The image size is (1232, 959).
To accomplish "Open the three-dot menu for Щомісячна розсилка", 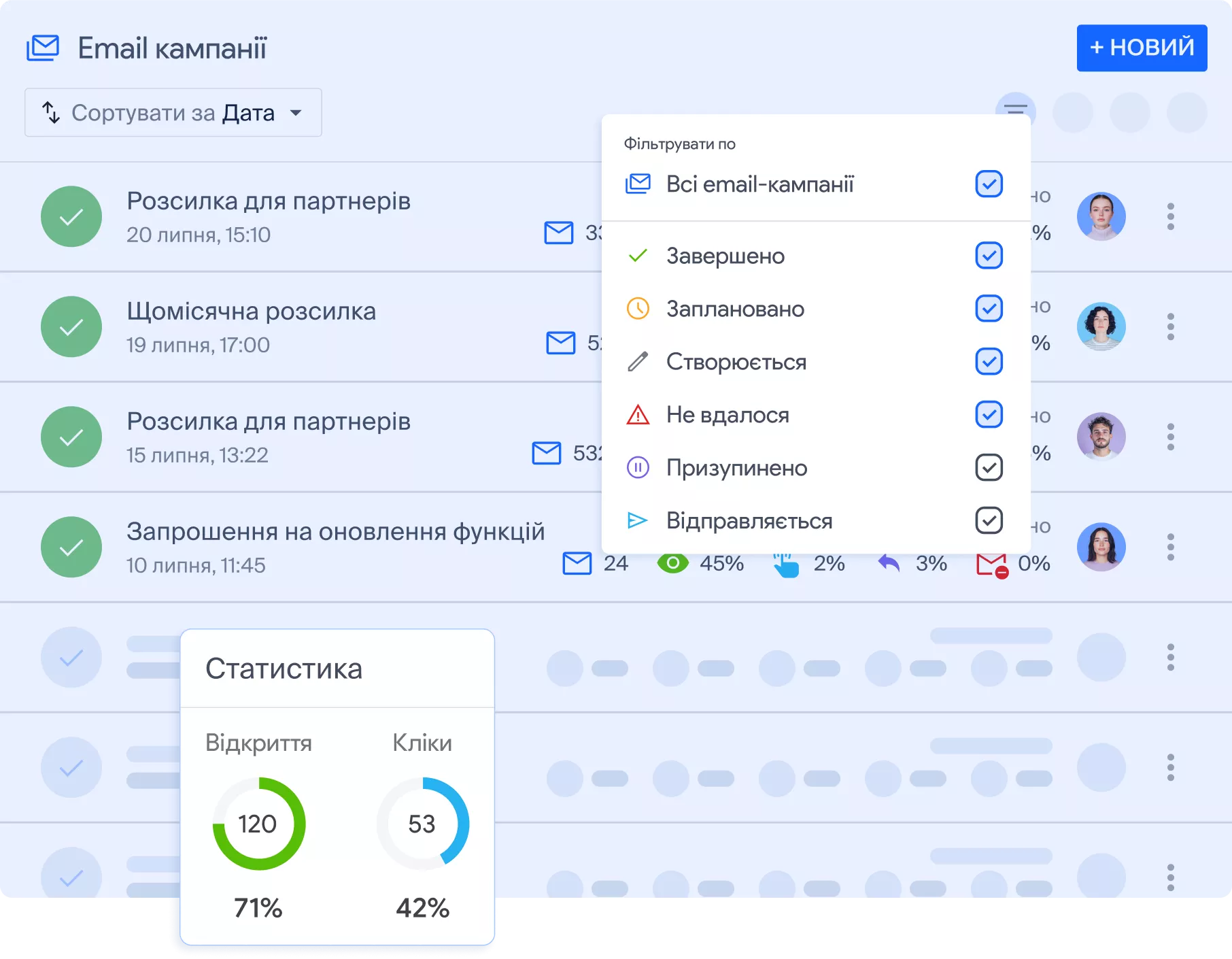I will (1170, 326).
